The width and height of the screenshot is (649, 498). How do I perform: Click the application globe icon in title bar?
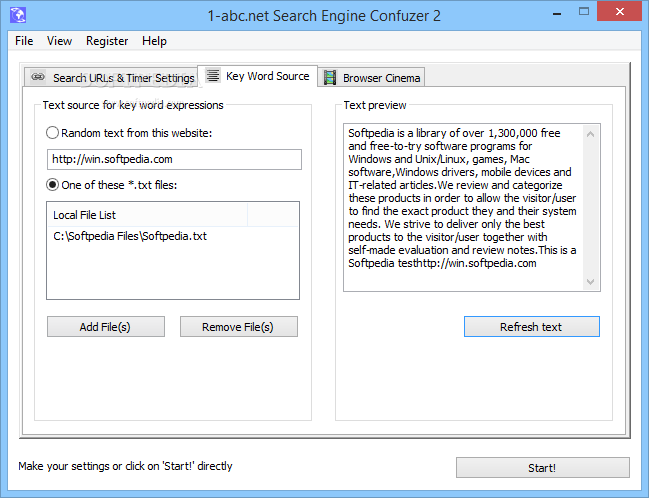18,15
